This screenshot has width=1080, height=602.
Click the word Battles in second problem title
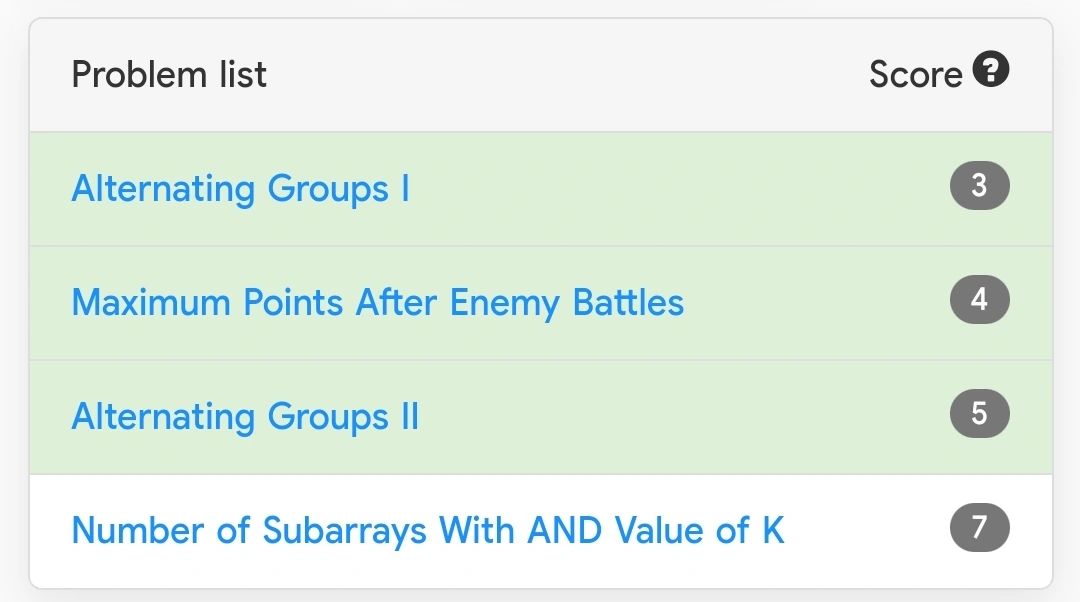(x=628, y=302)
